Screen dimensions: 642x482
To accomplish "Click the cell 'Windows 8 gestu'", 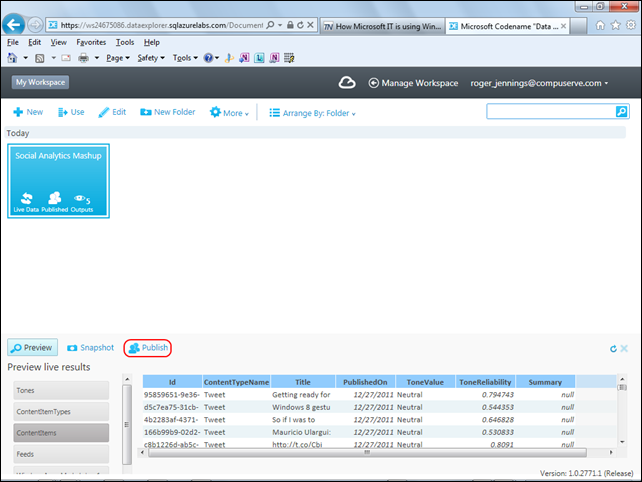I will tap(301, 407).
